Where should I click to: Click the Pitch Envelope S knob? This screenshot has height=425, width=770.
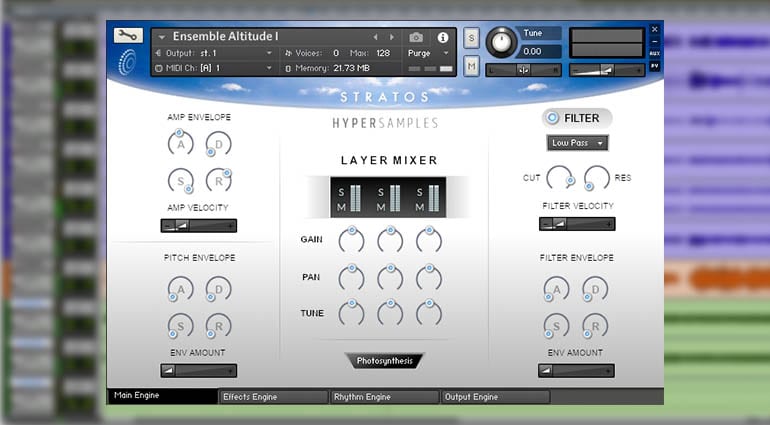[x=181, y=326]
